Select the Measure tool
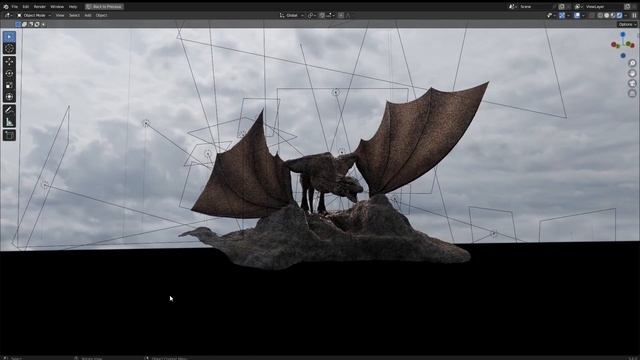Viewport: 640px width, 360px height. pos(9,122)
